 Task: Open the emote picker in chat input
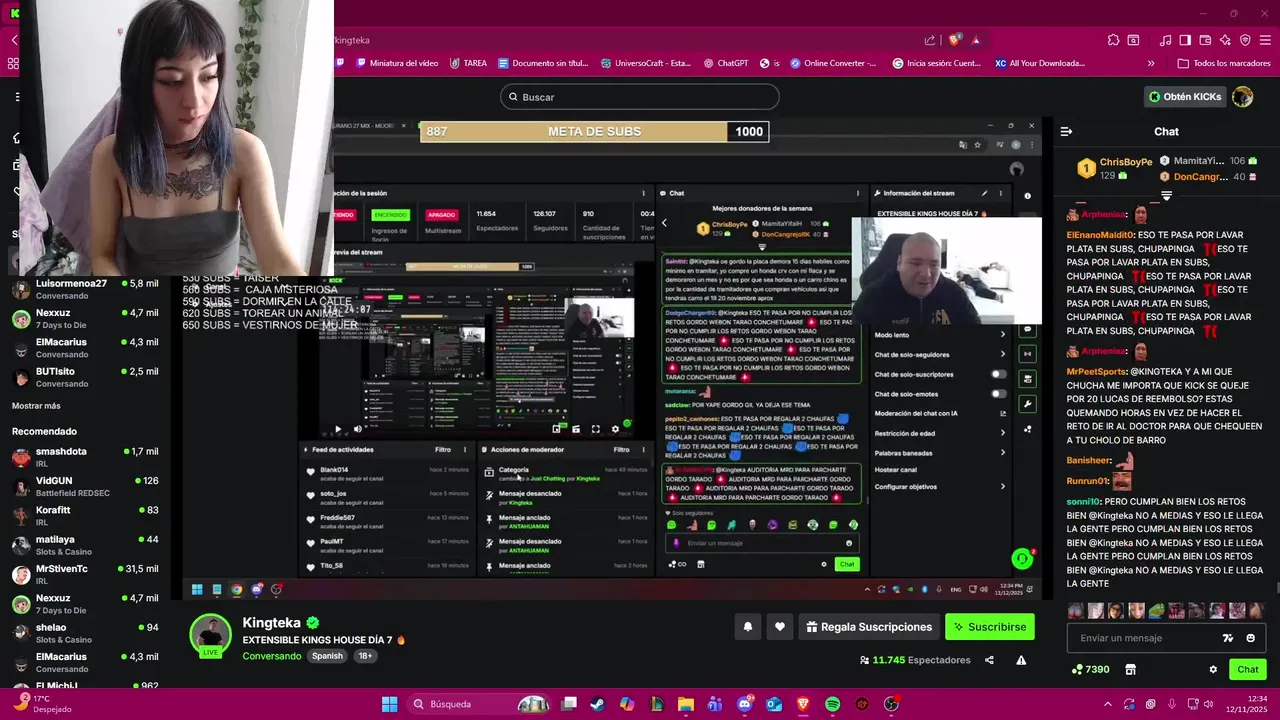pyautogui.click(x=1251, y=638)
